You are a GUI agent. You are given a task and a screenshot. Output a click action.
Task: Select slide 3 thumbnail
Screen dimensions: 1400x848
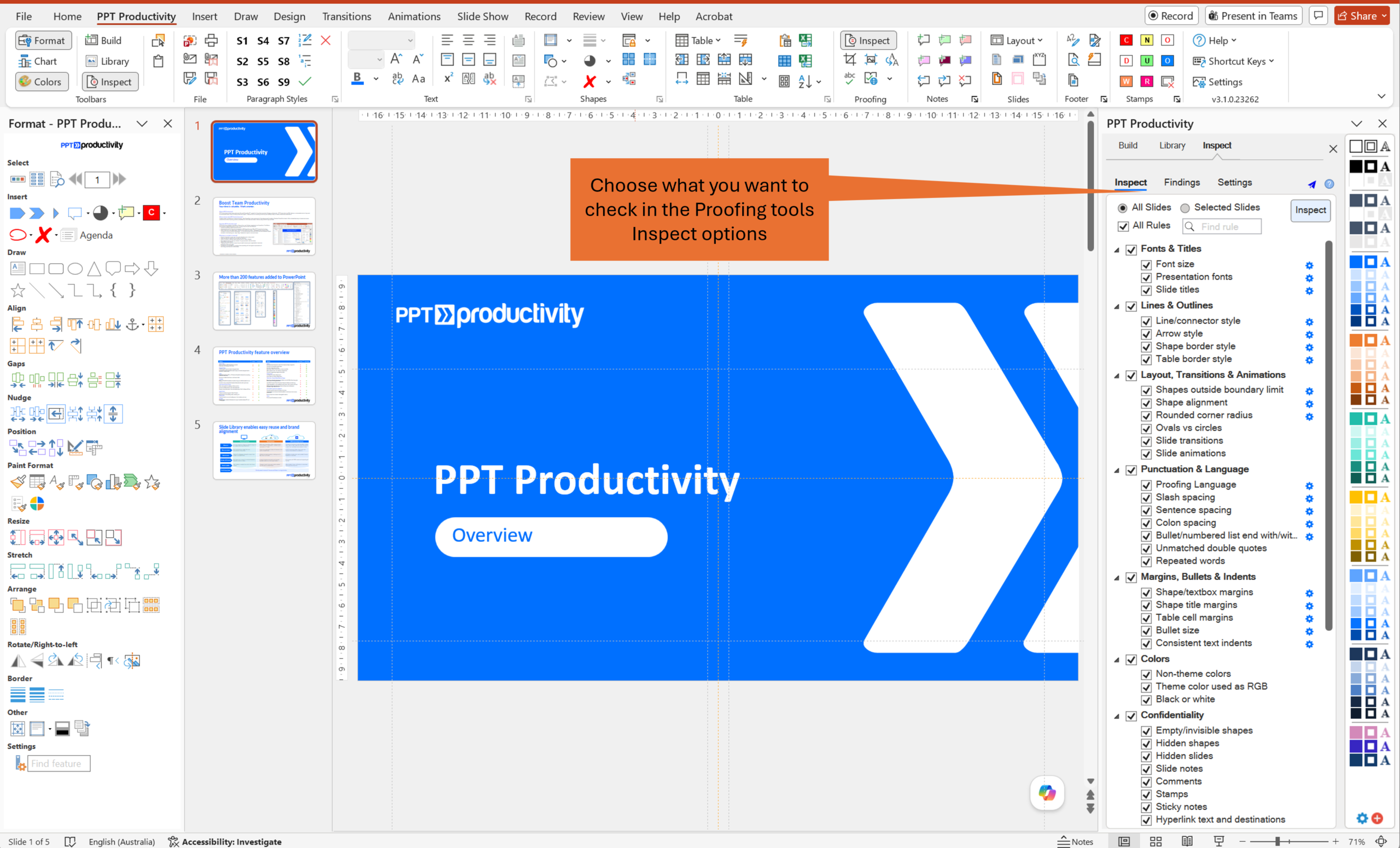(264, 301)
